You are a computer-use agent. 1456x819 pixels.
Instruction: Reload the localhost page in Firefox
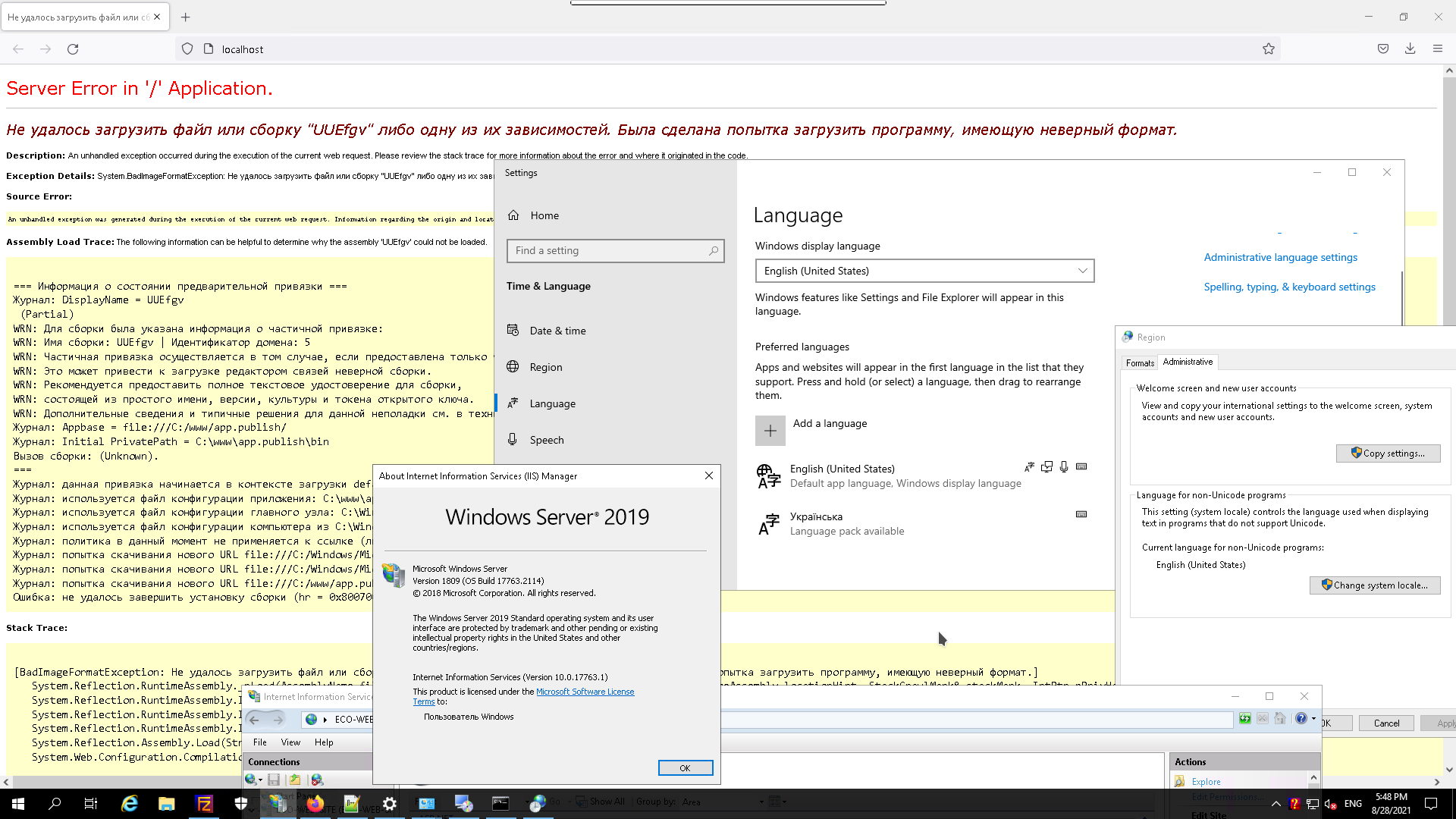point(73,49)
